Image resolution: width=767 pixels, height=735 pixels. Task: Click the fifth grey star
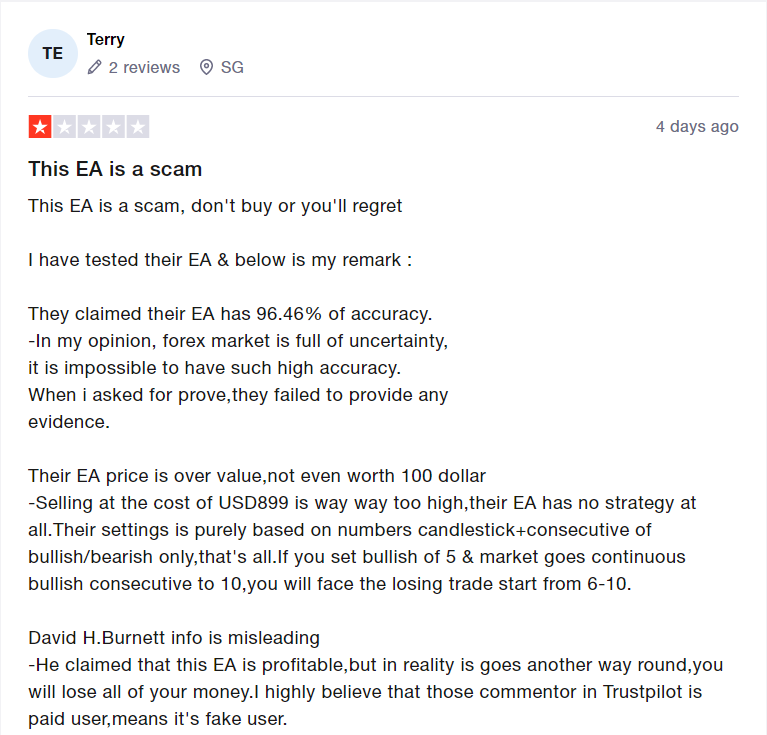pos(138,127)
